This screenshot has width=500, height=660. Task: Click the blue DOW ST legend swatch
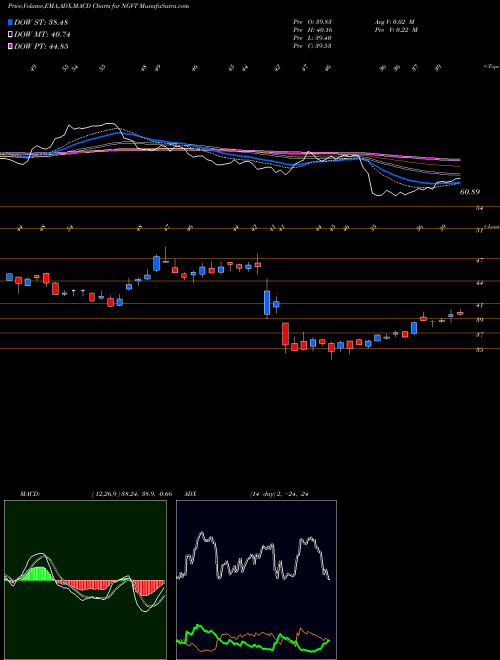(10, 22)
